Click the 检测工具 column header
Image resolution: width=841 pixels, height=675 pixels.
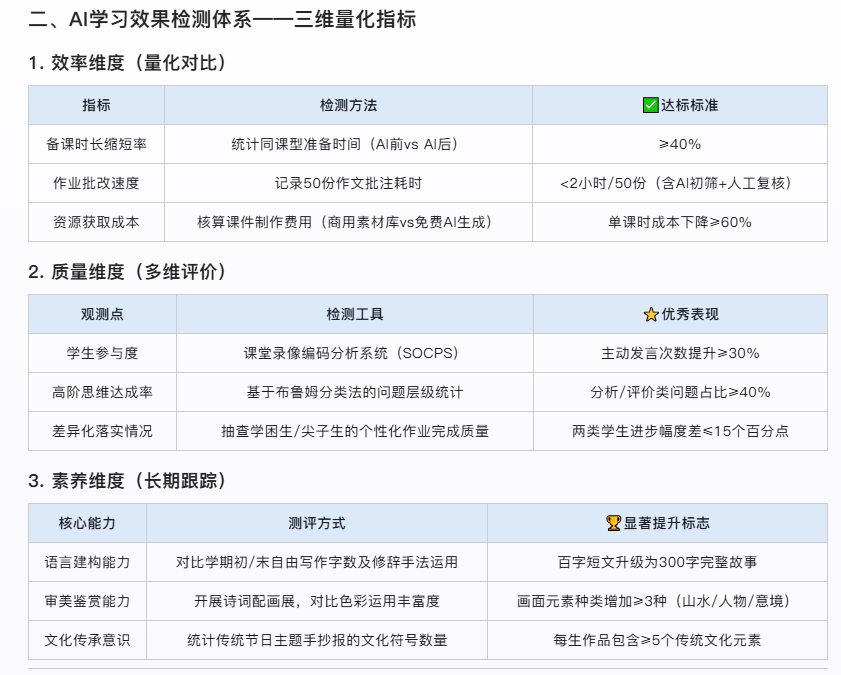coord(355,314)
